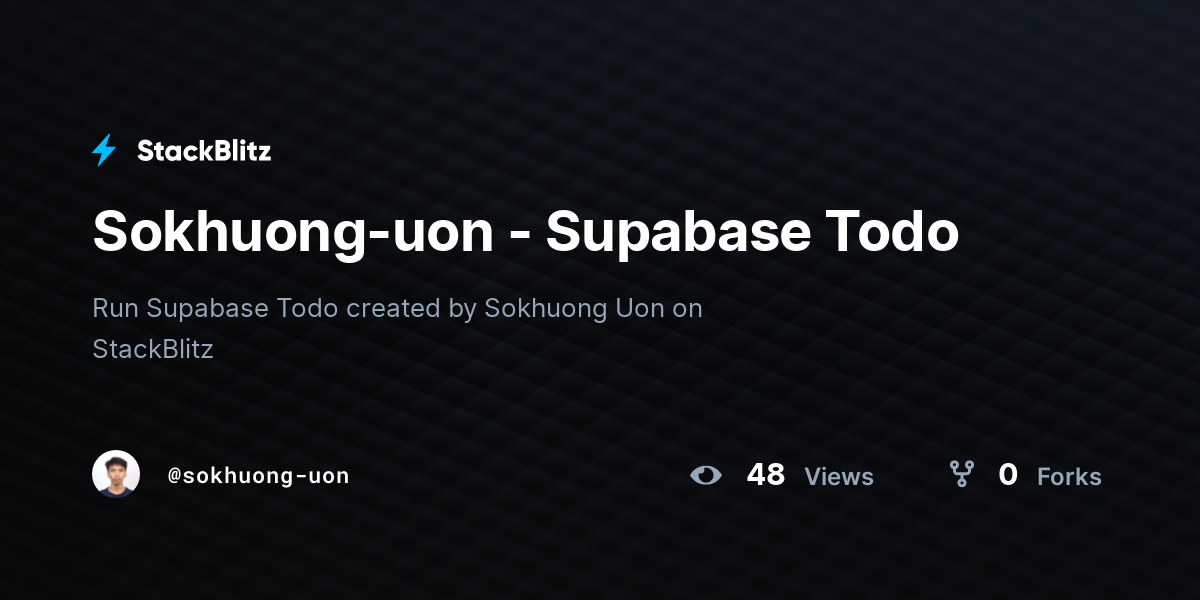Open the @sokhuong-uon username link
The height and width of the screenshot is (600, 1200).
(258, 476)
